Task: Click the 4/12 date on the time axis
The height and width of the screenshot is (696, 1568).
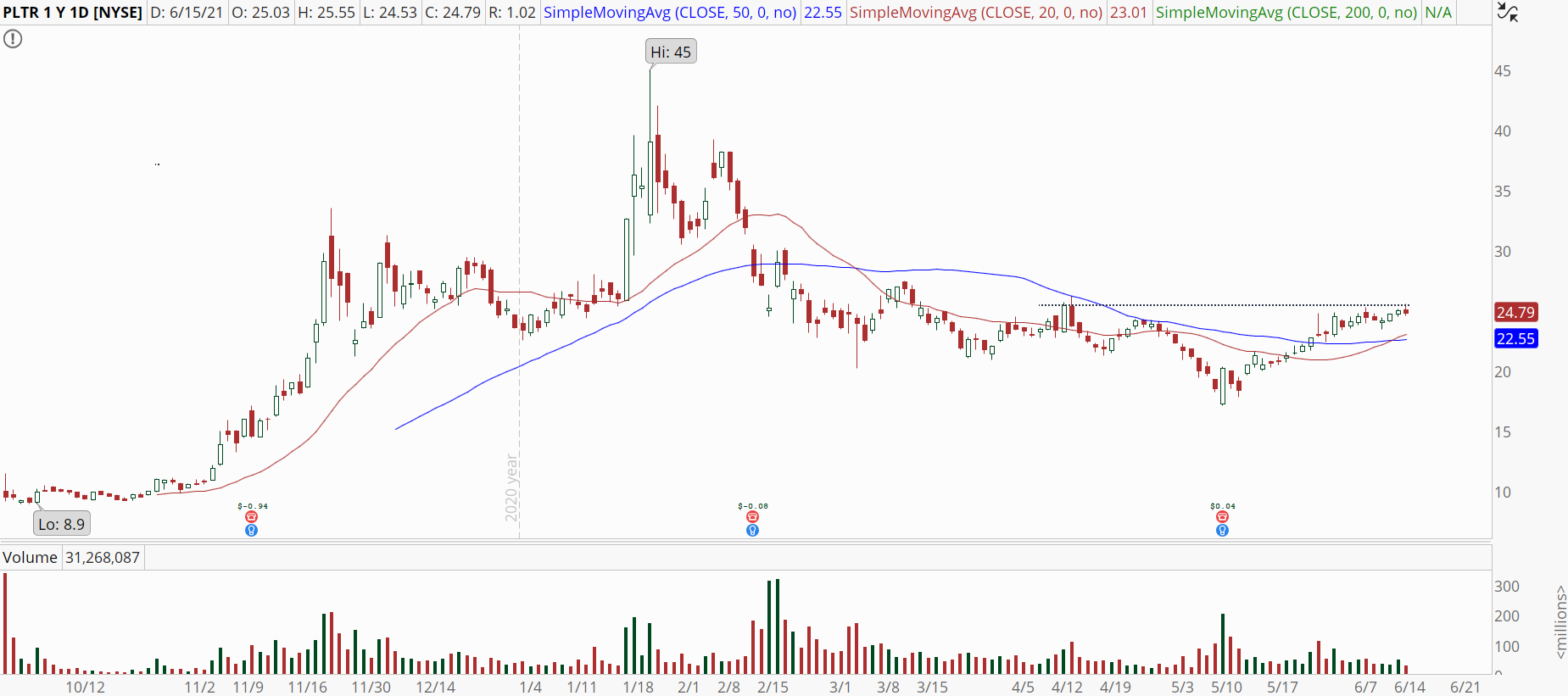Action: (x=1067, y=687)
